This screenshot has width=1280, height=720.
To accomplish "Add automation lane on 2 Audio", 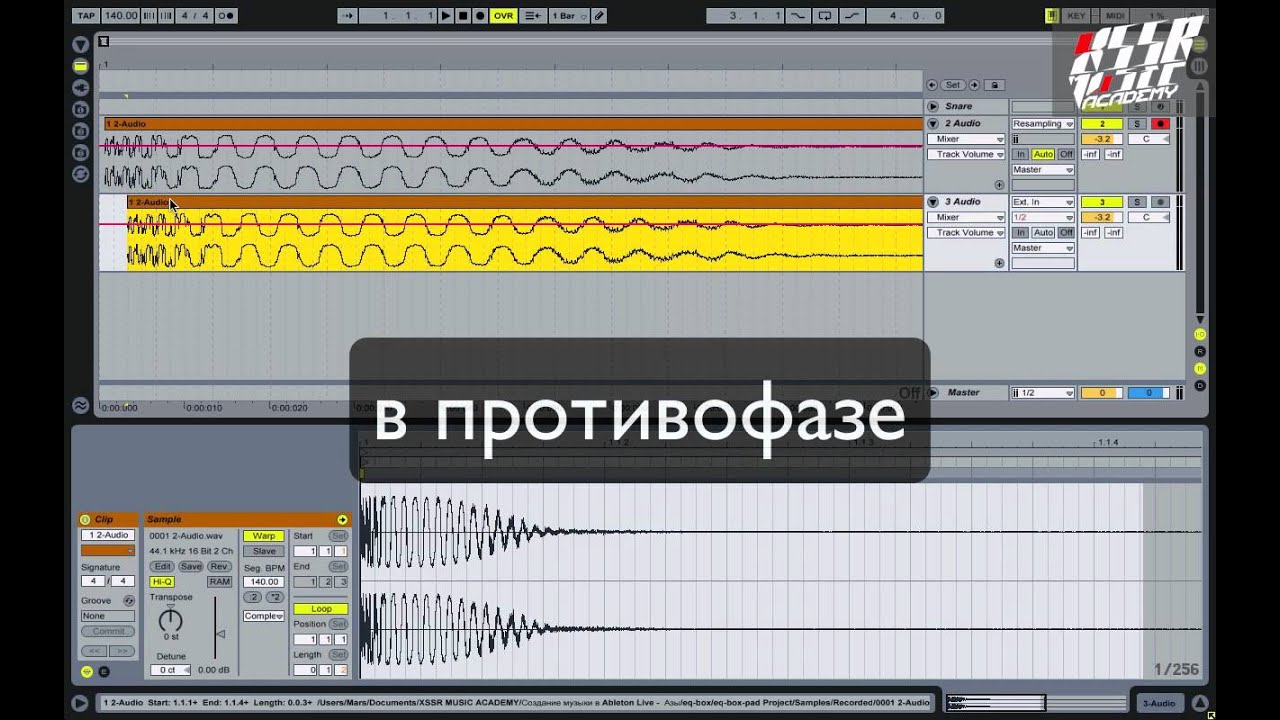I will 999,185.
